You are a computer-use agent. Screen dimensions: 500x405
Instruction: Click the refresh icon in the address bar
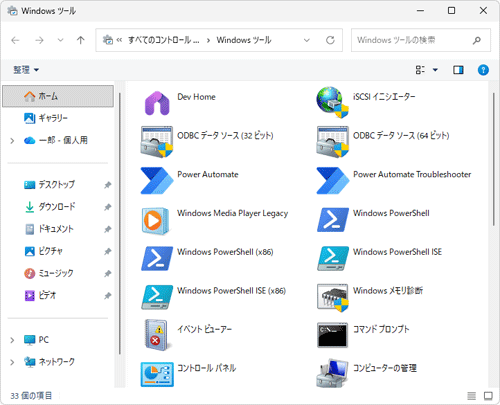point(330,40)
